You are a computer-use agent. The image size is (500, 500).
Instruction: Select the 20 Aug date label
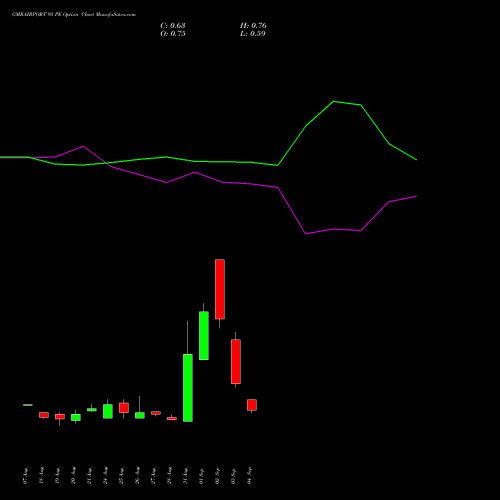pyautogui.click(x=73, y=476)
